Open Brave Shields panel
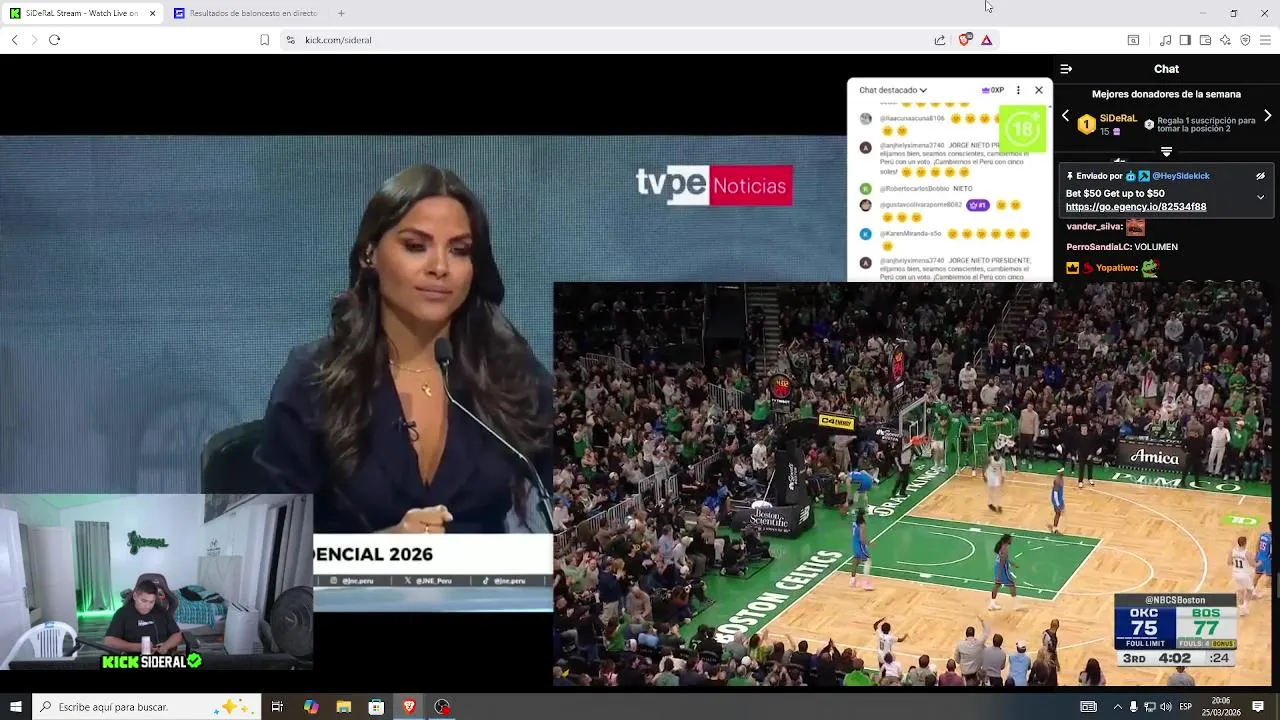1280x720 pixels. pos(965,40)
